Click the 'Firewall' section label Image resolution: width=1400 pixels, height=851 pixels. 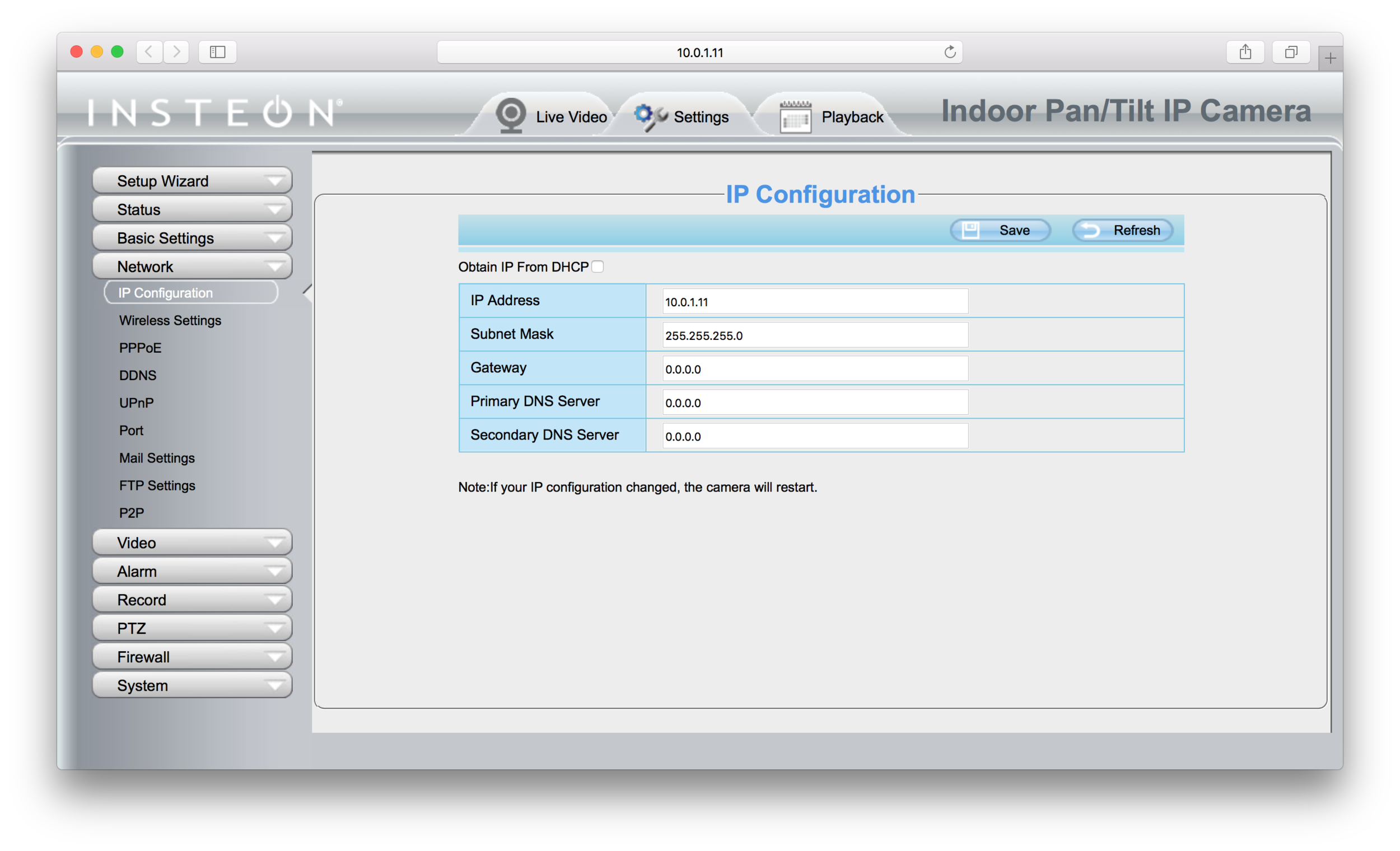pyautogui.click(x=143, y=657)
